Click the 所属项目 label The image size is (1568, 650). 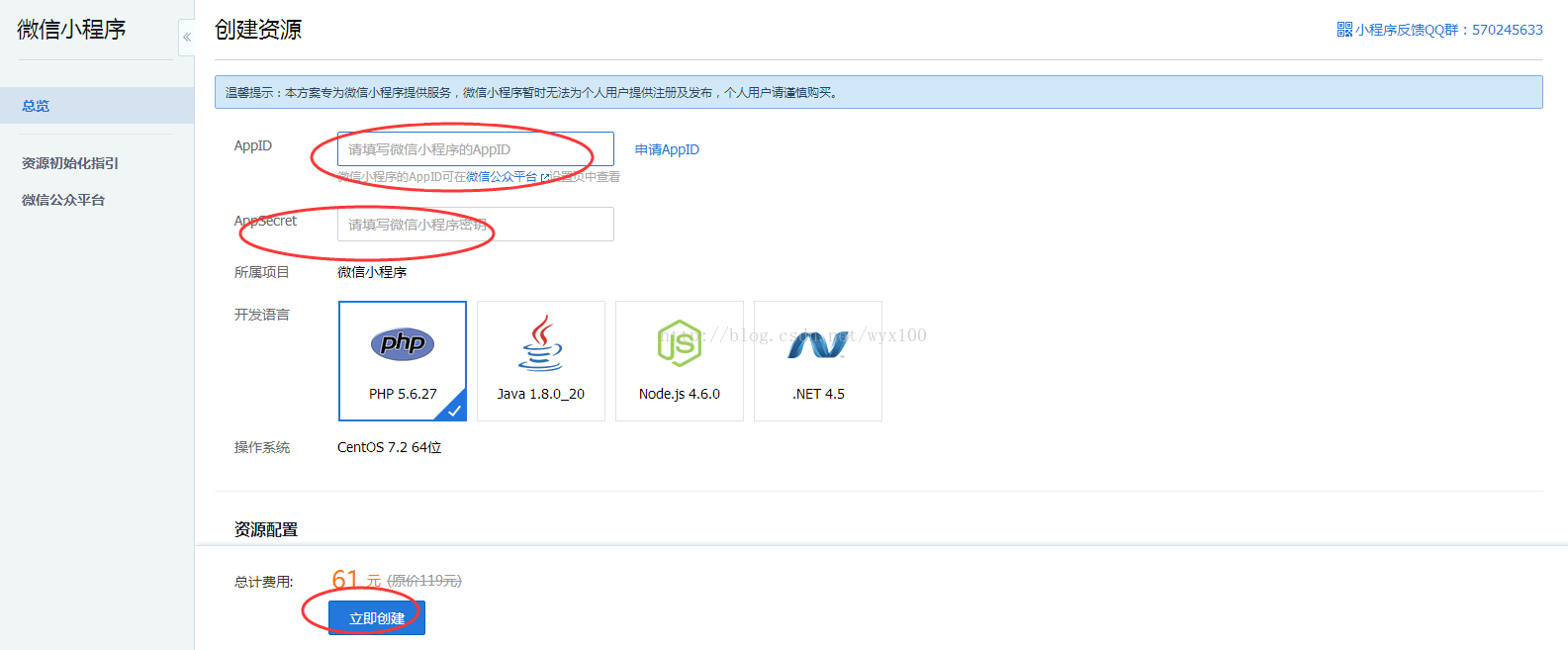click(x=262, y=272)
